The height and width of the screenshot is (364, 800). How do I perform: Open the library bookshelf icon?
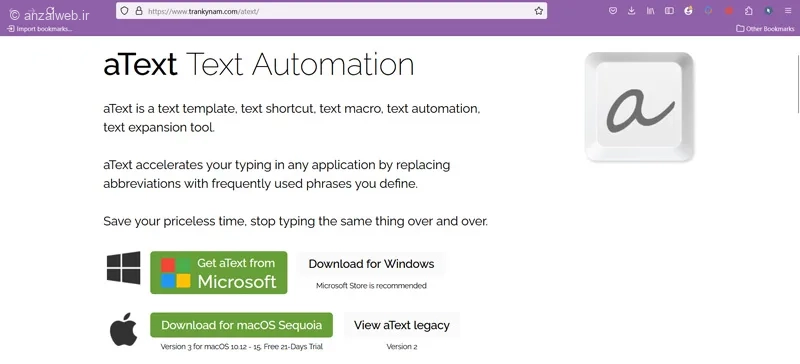(650, 11)
